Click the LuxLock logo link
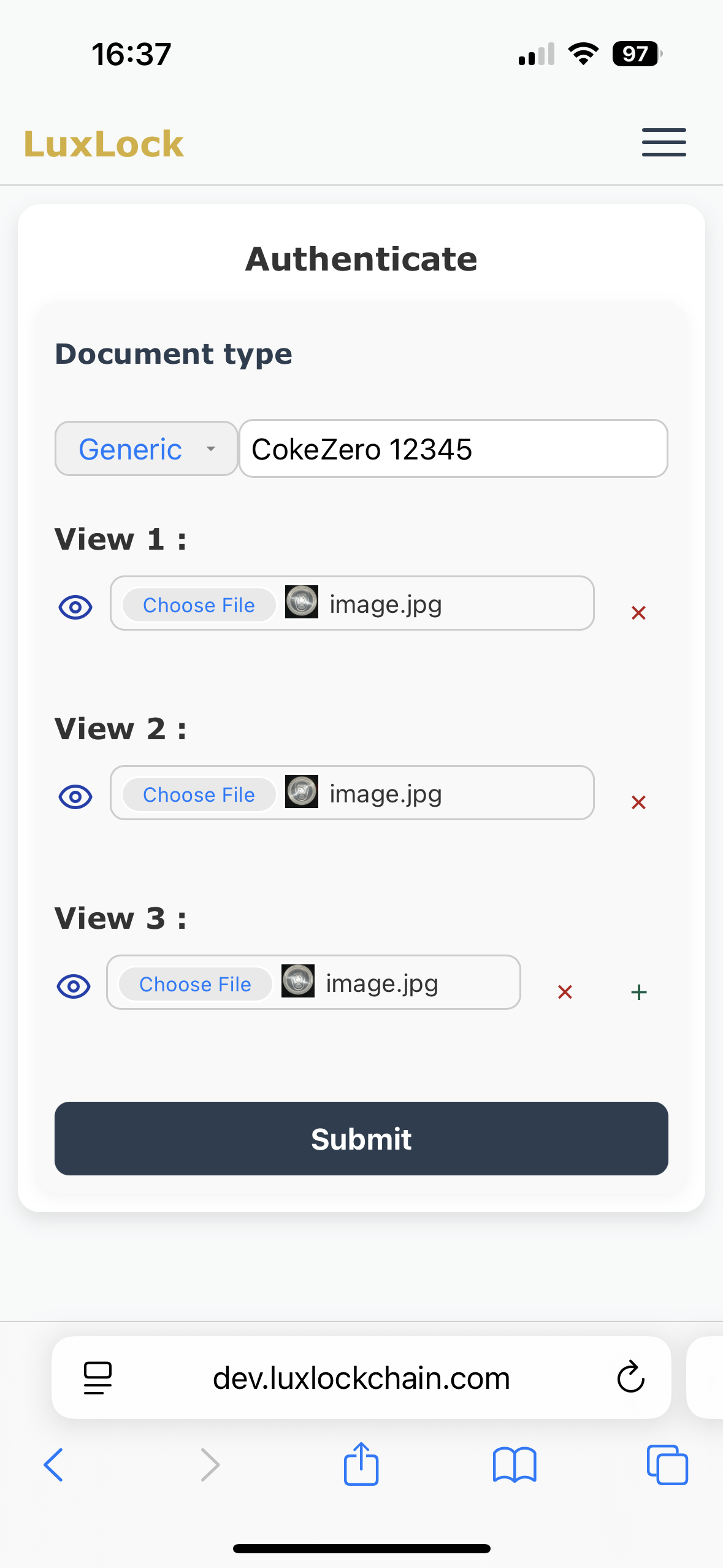Image resolution: width=723 pixels, height=1568 pixels. point(104,145)
